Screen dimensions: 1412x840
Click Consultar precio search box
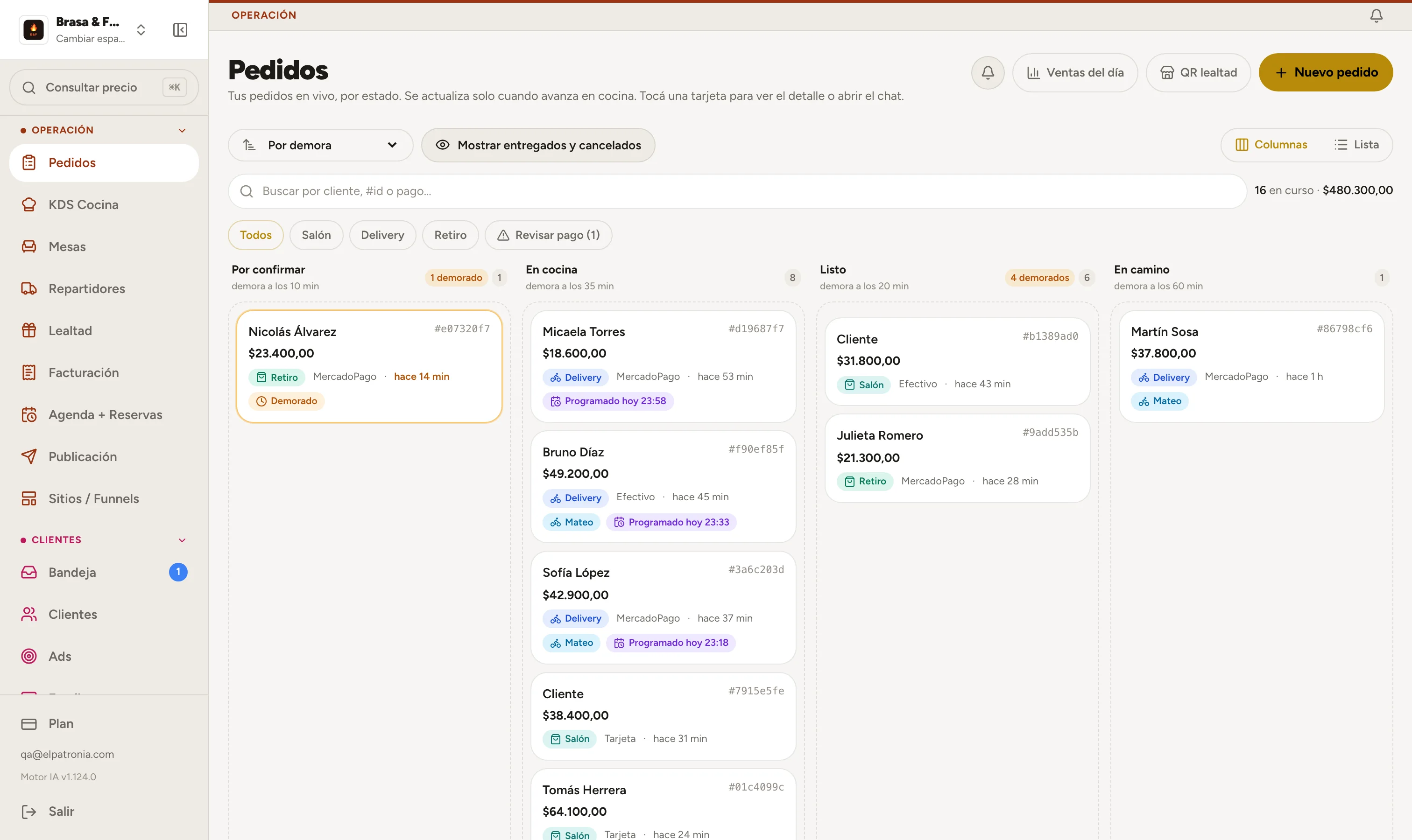[x=104, y=87]
